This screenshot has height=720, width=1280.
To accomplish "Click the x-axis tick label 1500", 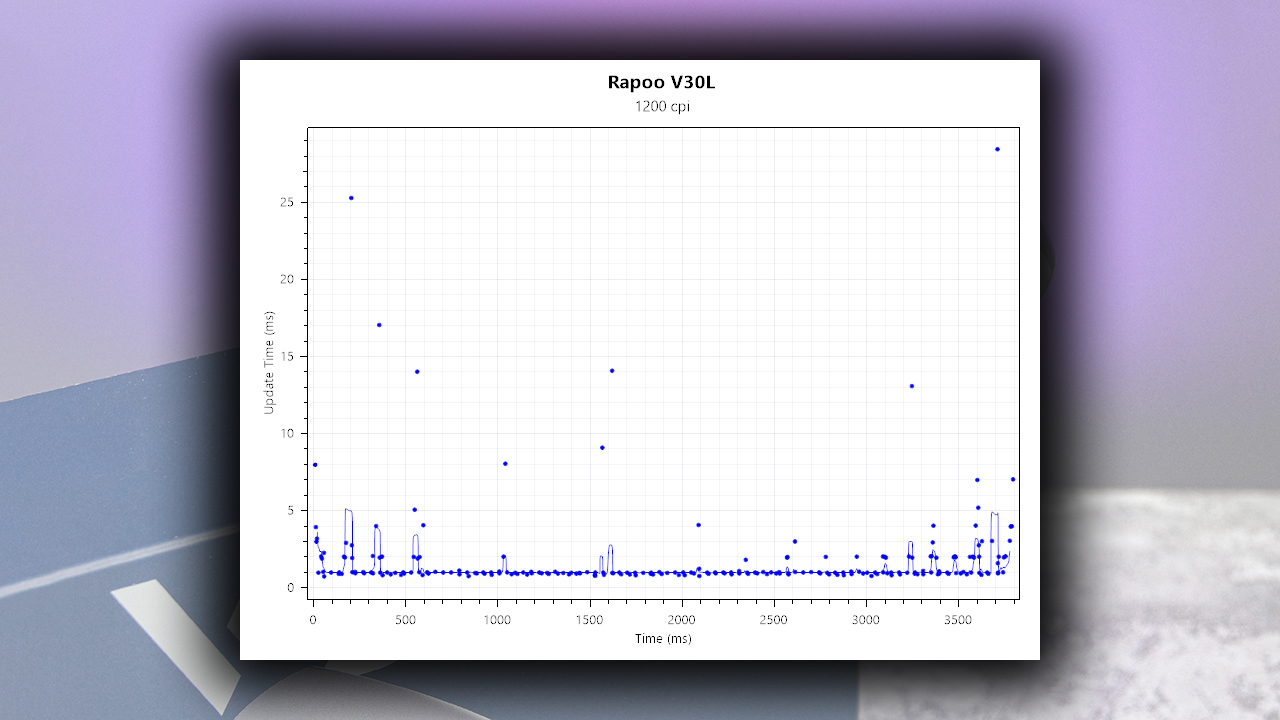I will click(x=589, y=620).
